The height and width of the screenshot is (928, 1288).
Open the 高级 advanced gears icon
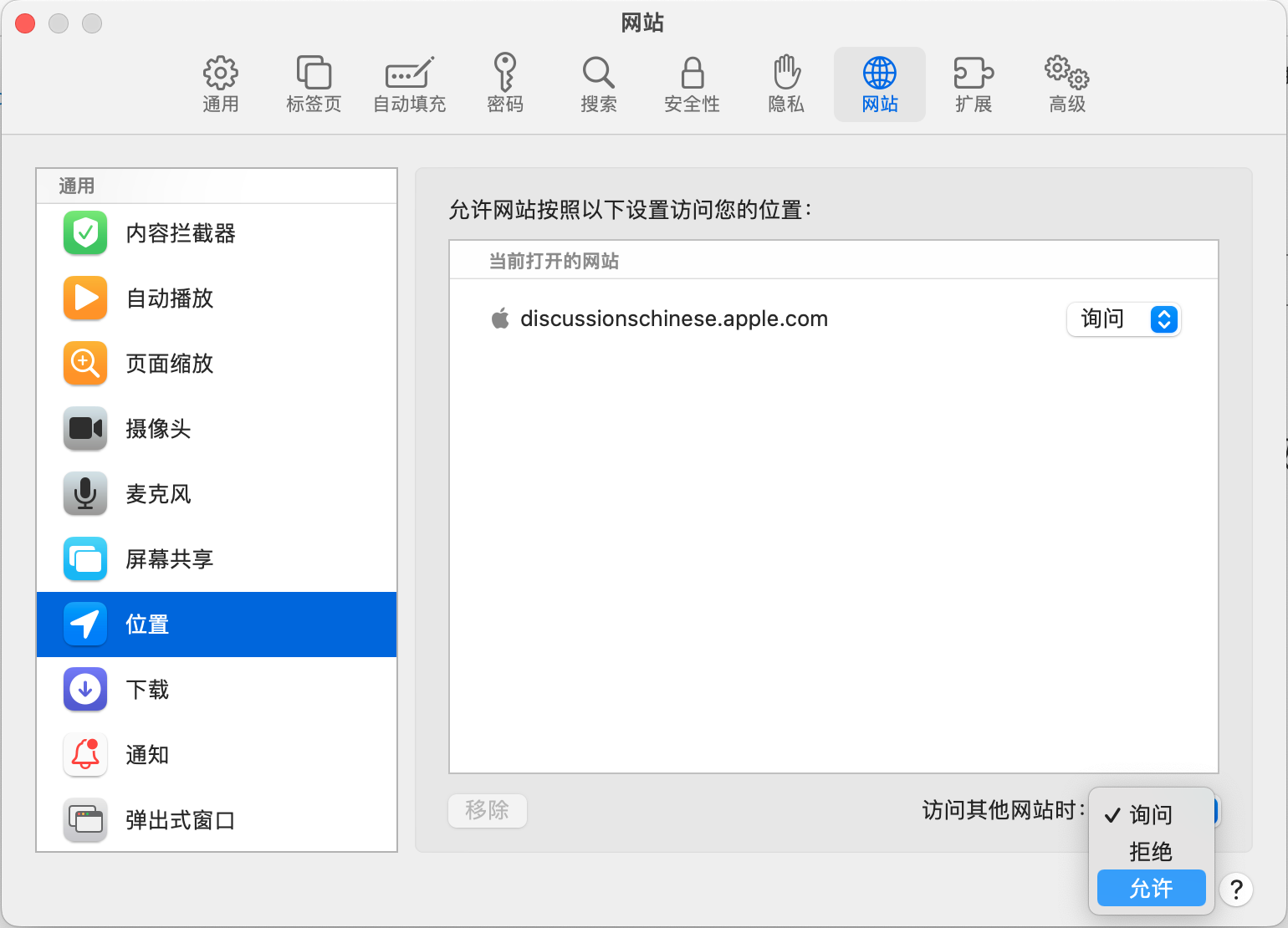point(1067,84)
